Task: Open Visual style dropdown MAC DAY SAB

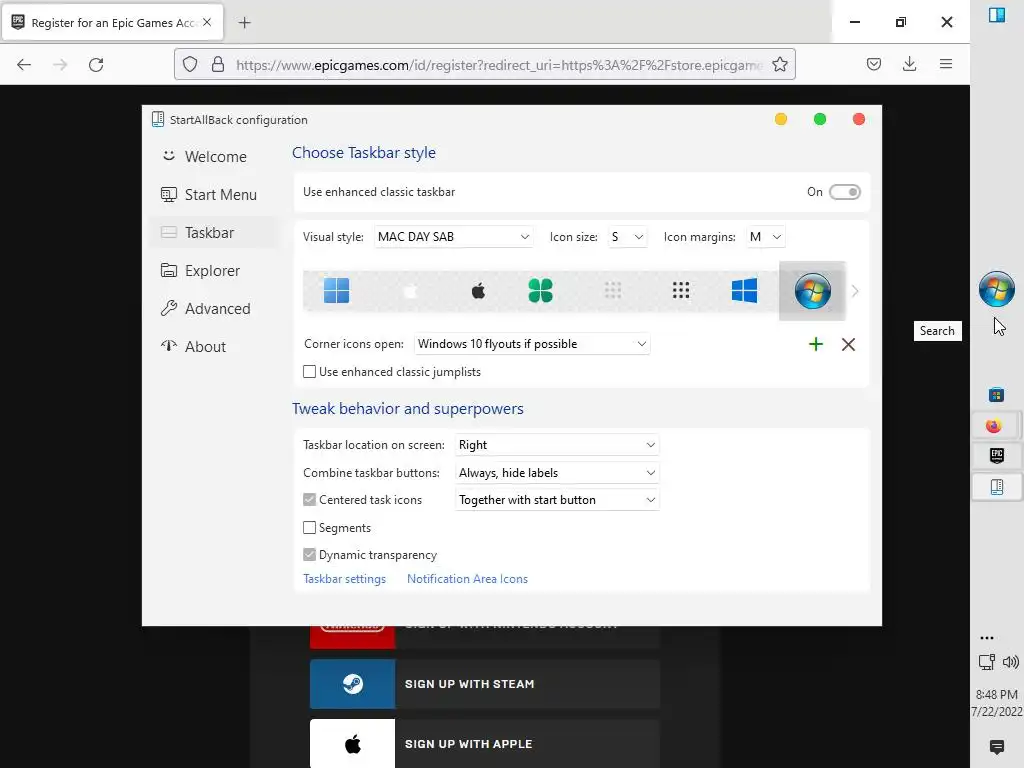Action: coord(454,237)
